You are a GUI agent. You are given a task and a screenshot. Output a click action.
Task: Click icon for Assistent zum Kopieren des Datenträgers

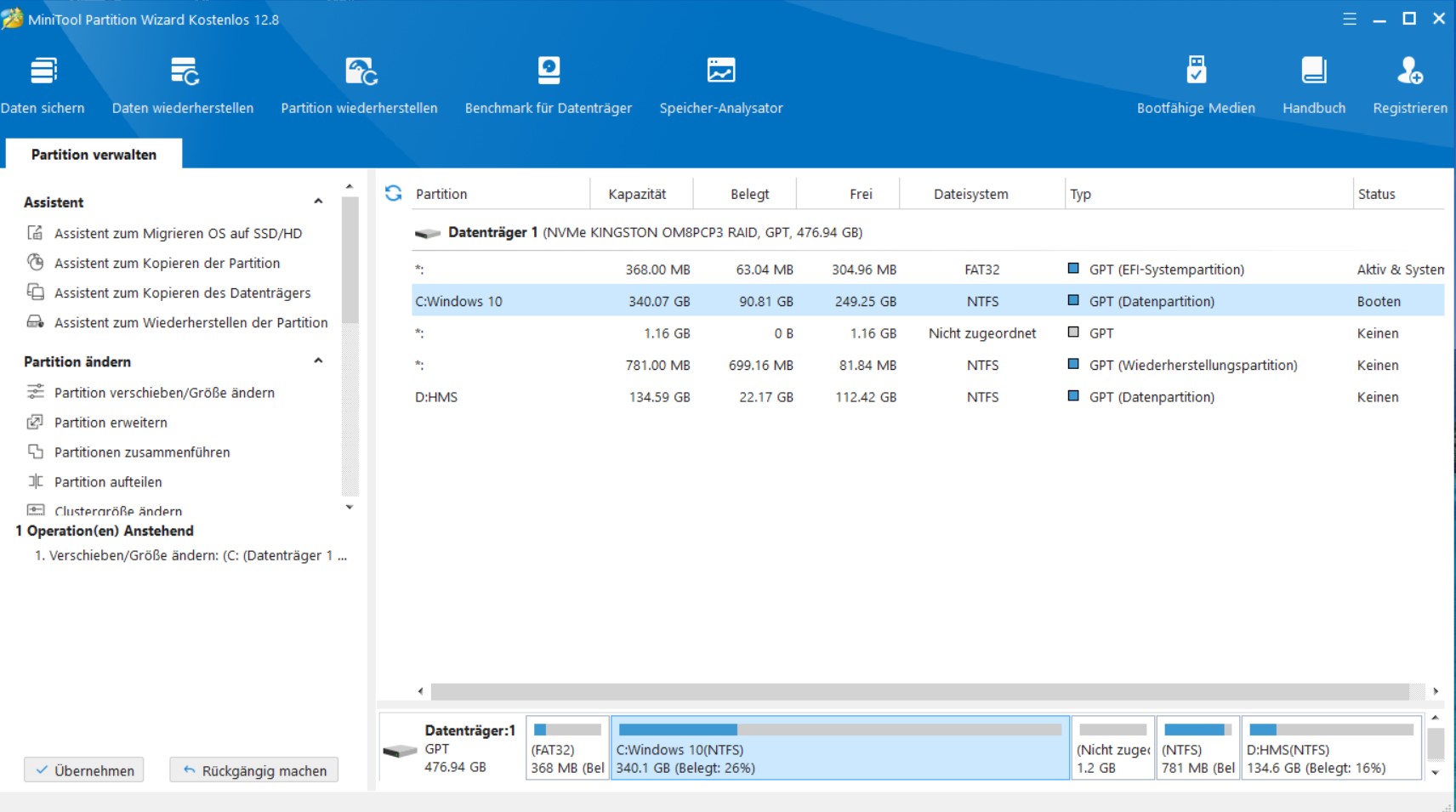pyautogui.click(x=35, y=292)
